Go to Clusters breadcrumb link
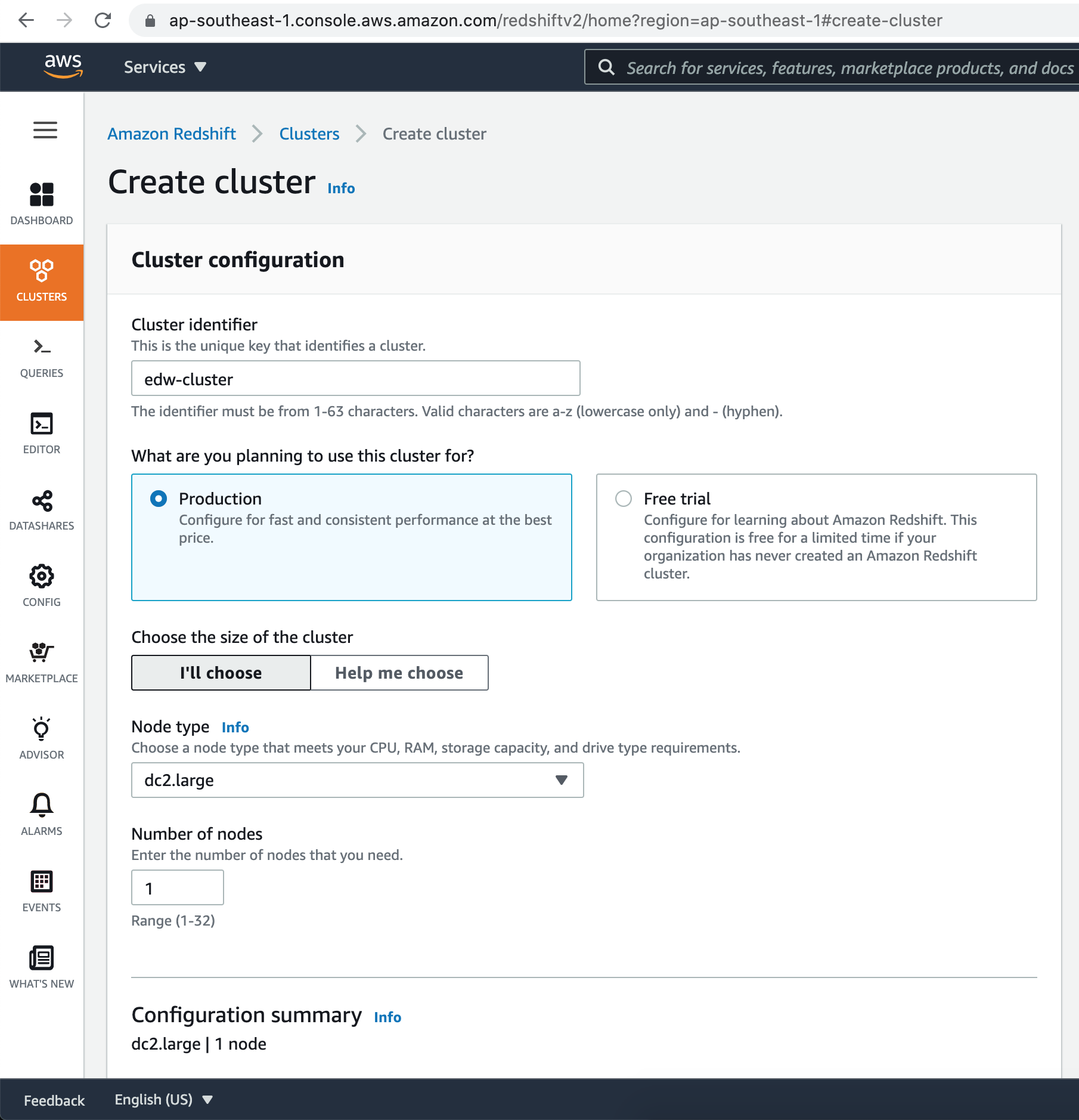This screenshot has height=1120, width=1079. [309, 134]
